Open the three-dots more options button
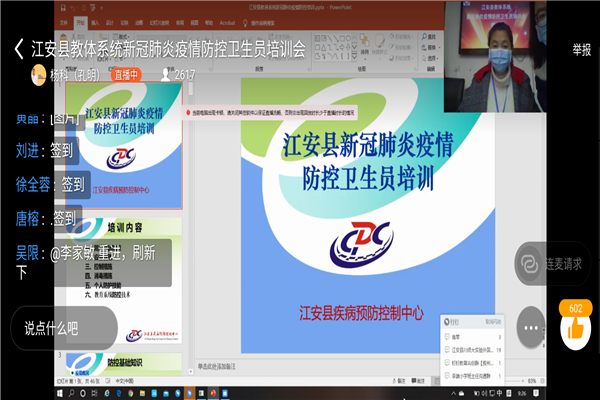Screen dimensions: 600x400 [x=531, y=328]
